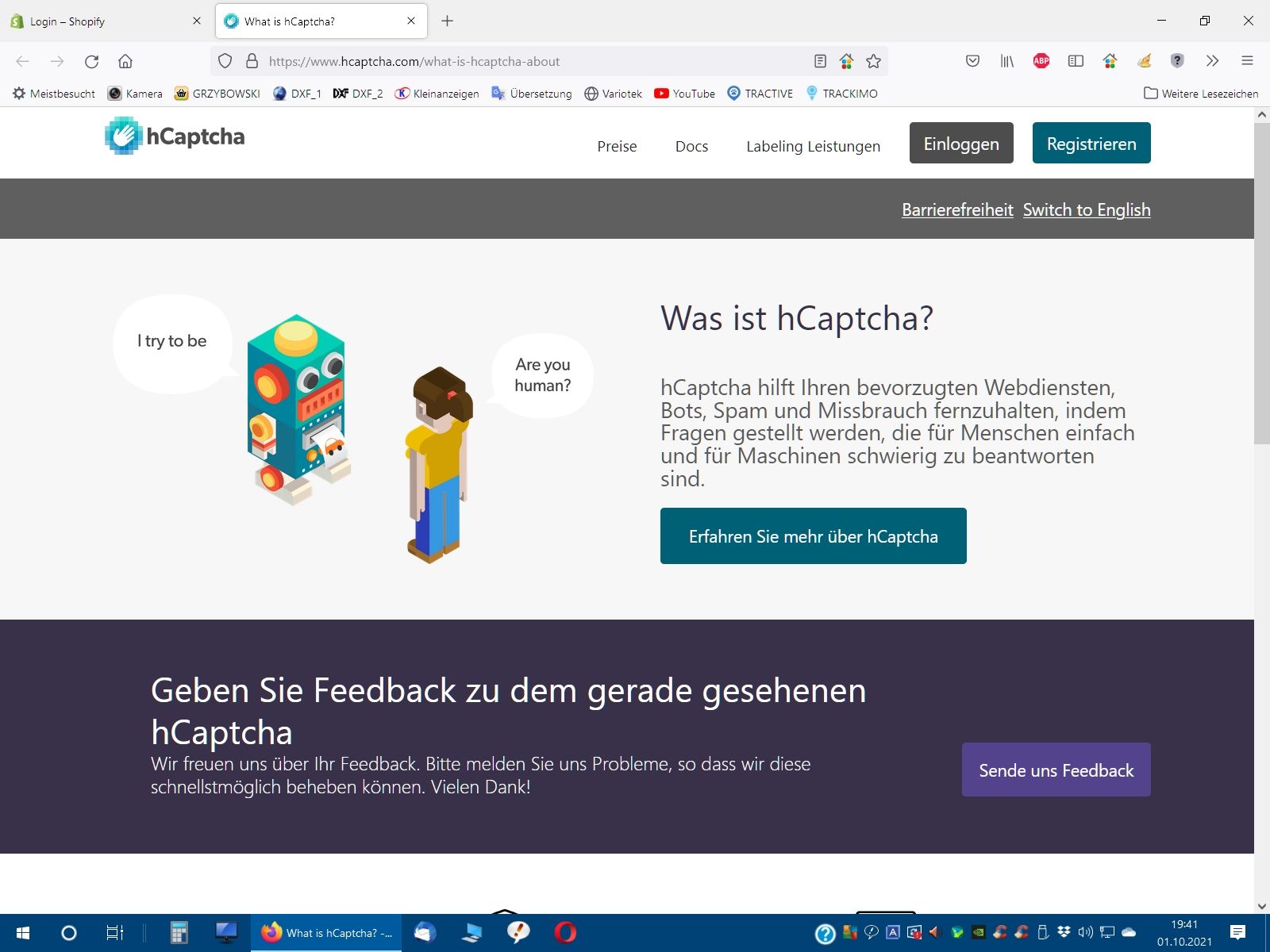Image resolution: width=1270 pixels, height=952 pixels.
Task: Open the DXF_2 bookmark
Action: click(x=358, y=94)
